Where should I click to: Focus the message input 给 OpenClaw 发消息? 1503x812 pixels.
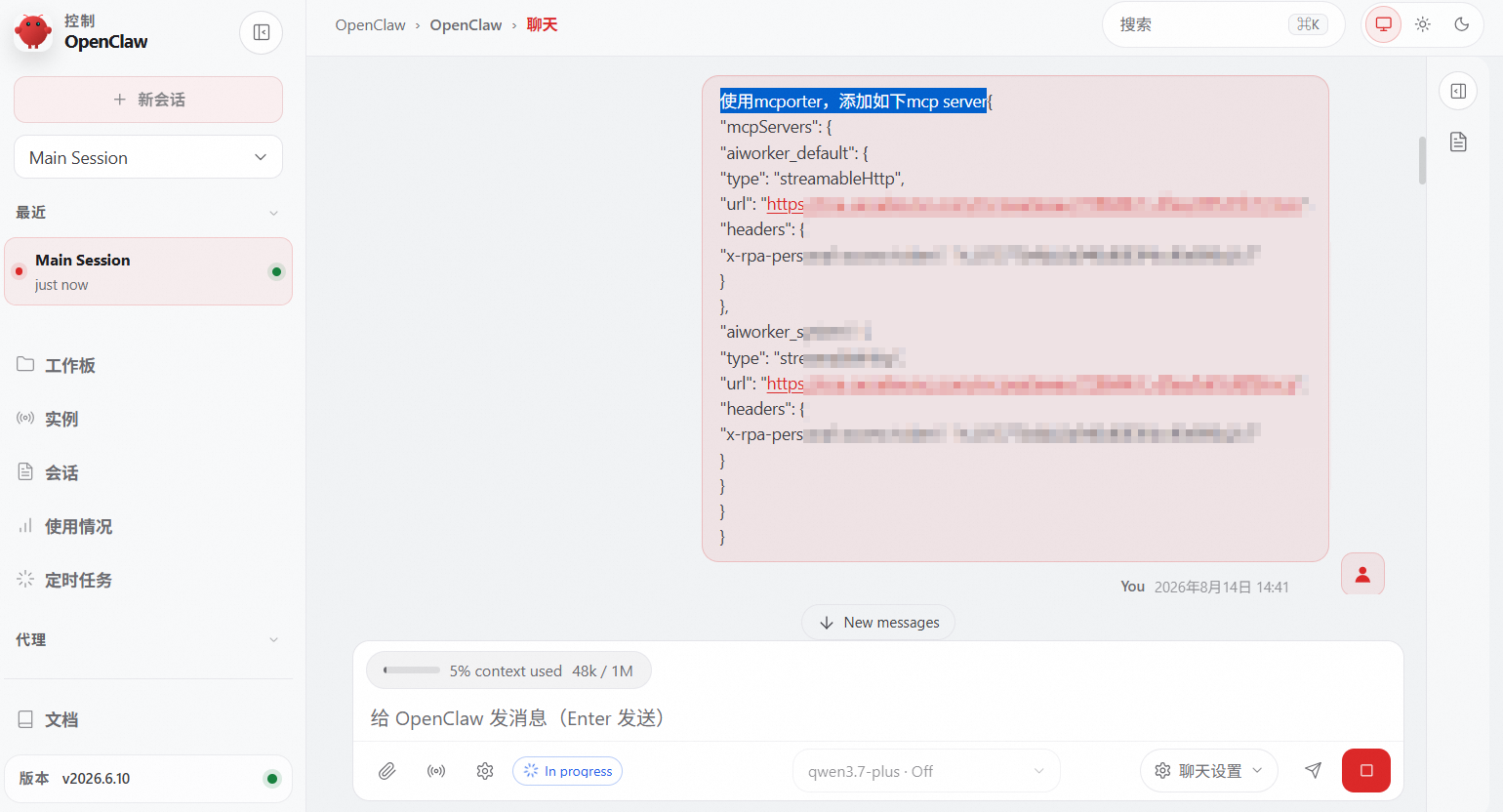(878, 718)
